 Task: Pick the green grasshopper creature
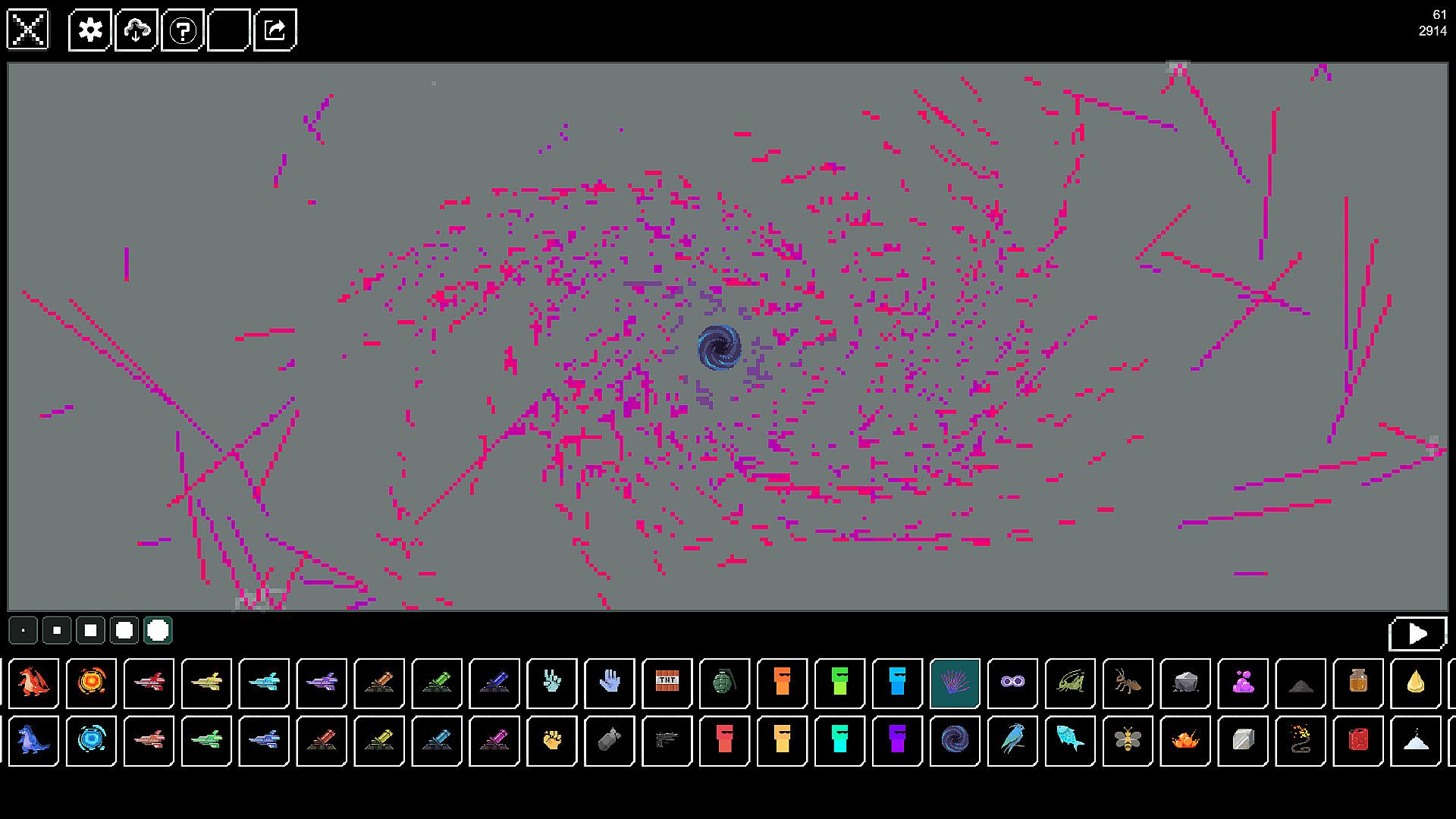coord(1070,682)
